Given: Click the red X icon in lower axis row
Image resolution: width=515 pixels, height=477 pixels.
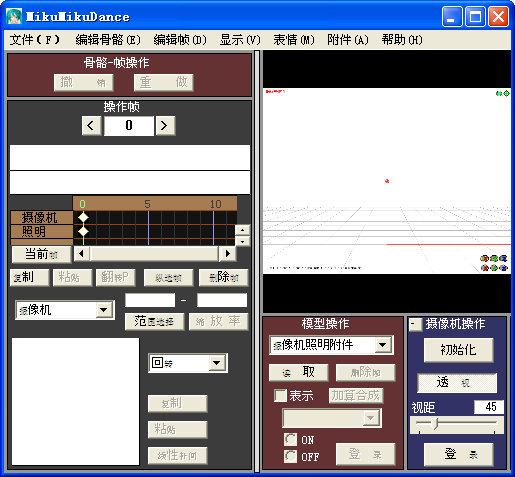Looking at the screenshot, I should (484, 268).
